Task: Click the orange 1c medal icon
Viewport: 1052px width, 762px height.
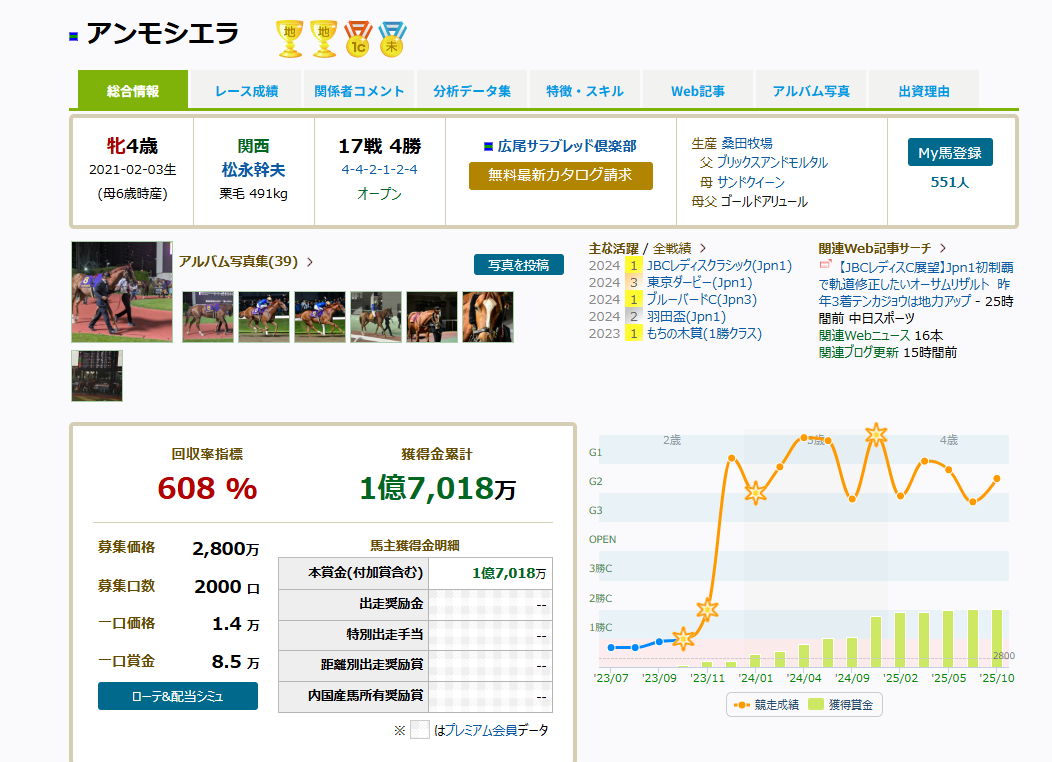Action: click(x=358, y=38)
